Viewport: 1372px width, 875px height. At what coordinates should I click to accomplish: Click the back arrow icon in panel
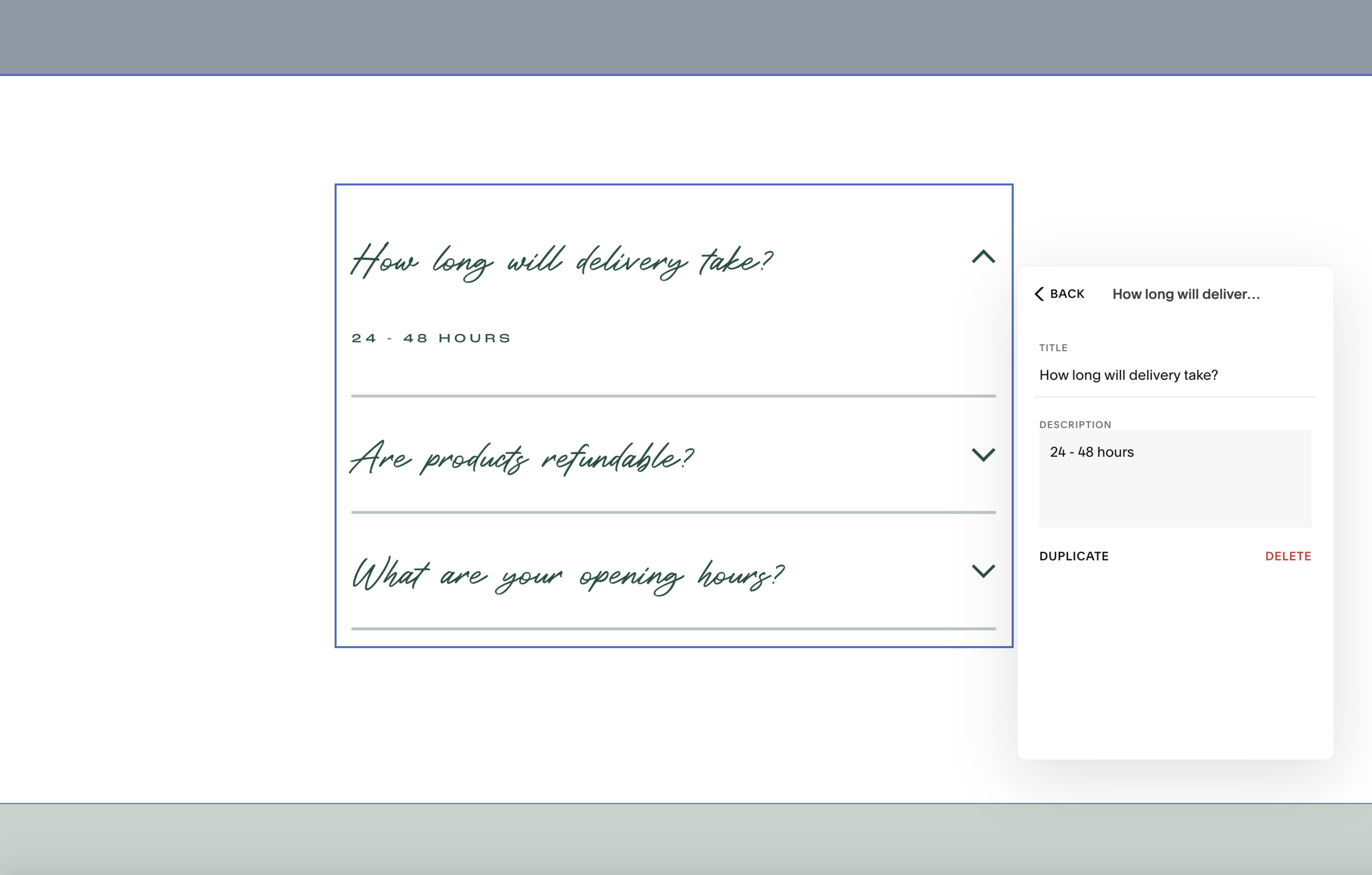(x=1039, y=294)
